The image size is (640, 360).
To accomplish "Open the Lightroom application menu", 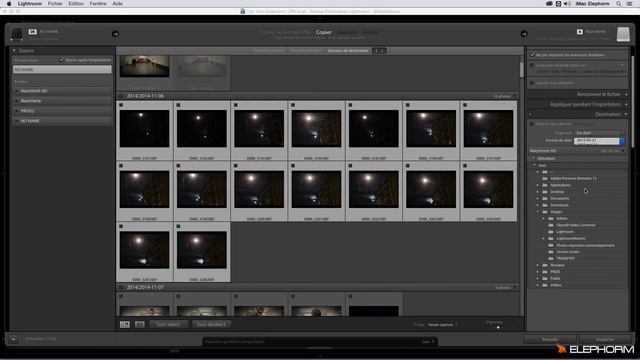I will pos(30,4).
